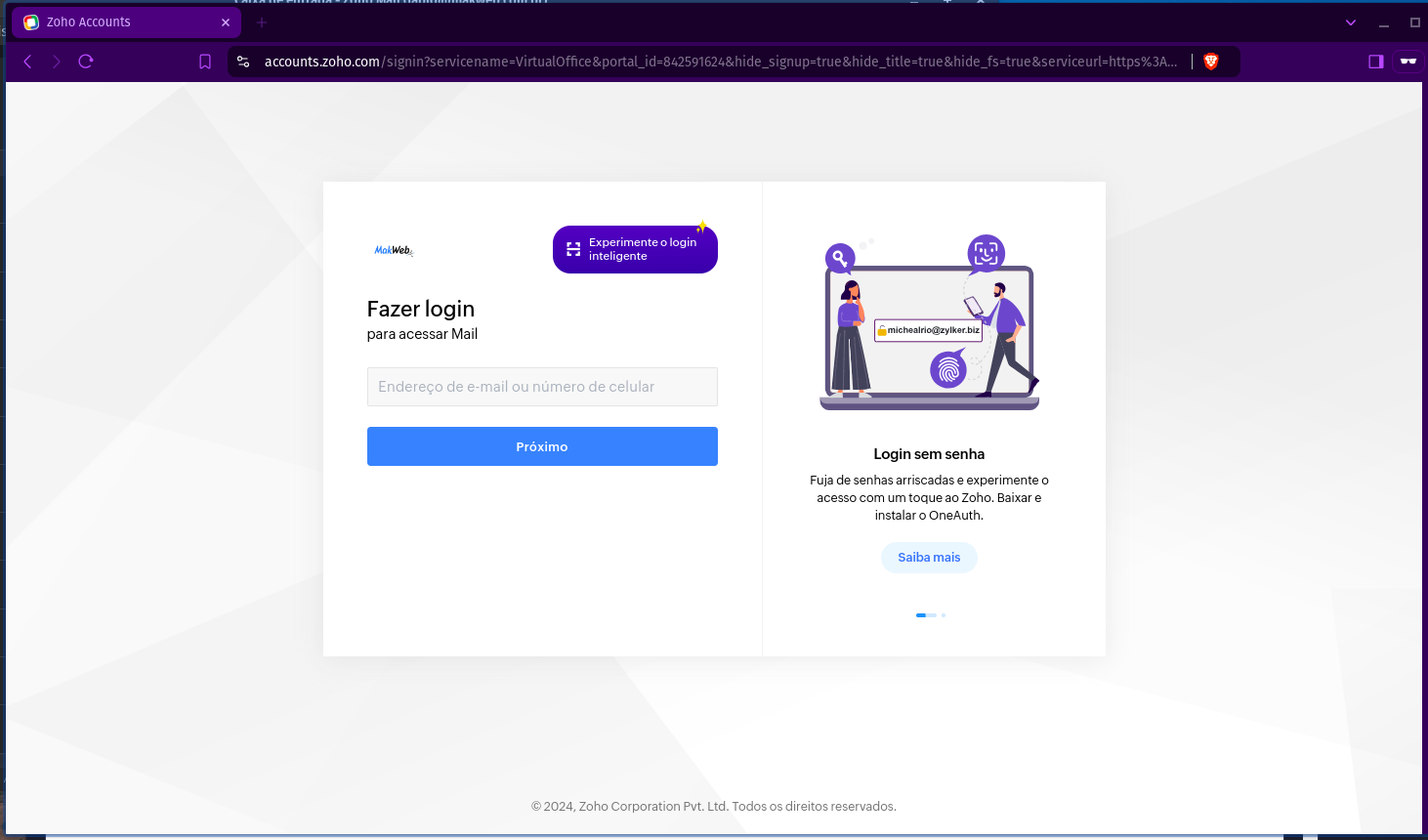Image resolution: width=1428 pixels, height=840 pixels.
Task: Open the browser profile/private icon
Action: coord(1407,62)
